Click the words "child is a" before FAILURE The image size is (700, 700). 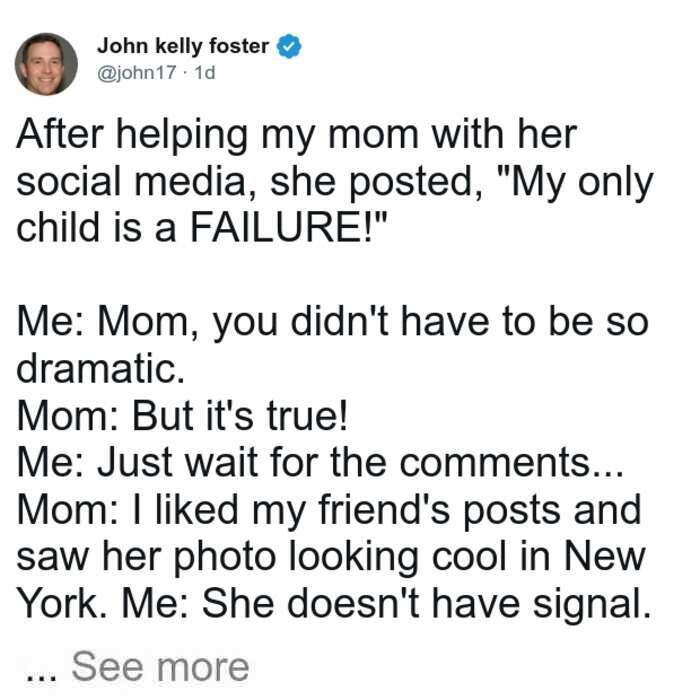(x=96, y=227)
